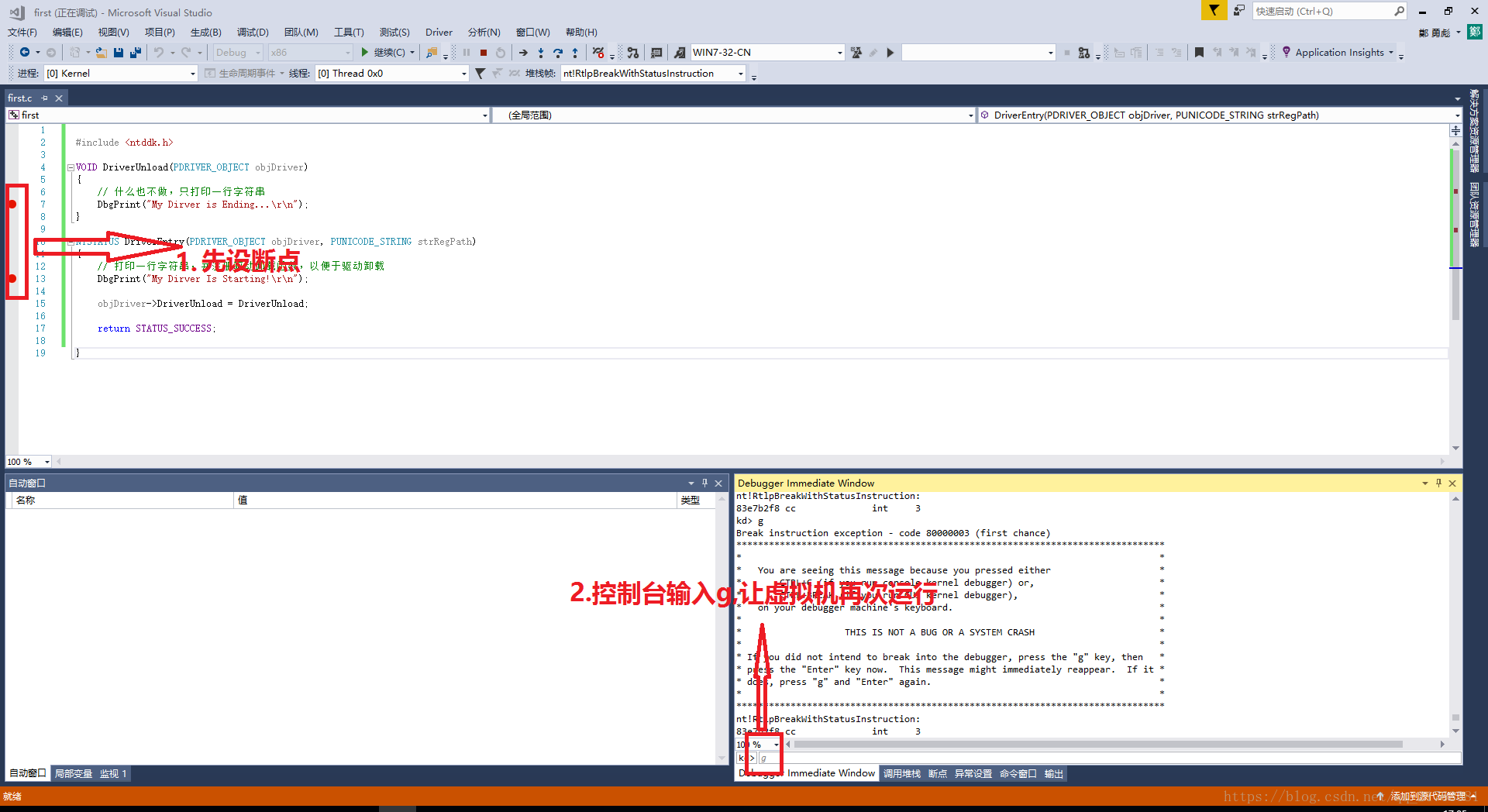Image resolution: width=1488 pixels, height=812 pixels.
Task: Click the icon before the WIN7-32-CN target box
Action: (680, 53)
